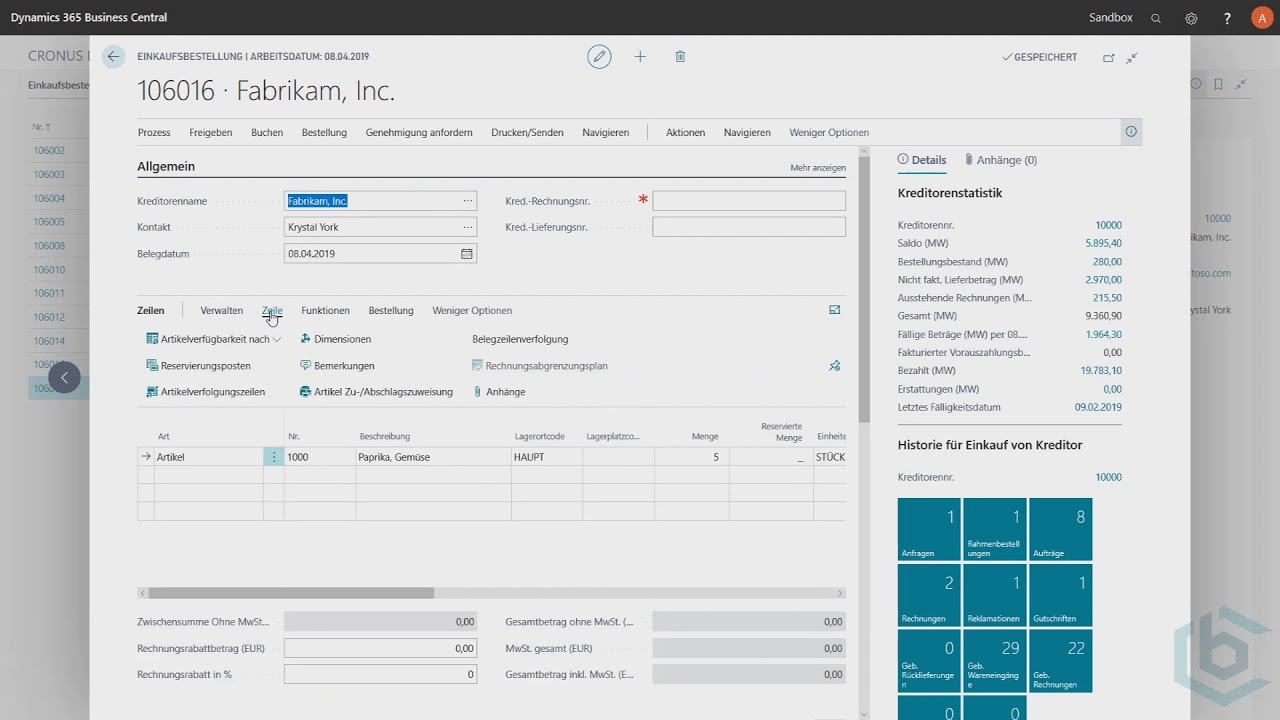Open user account avatar

(x=1262, y=18)
